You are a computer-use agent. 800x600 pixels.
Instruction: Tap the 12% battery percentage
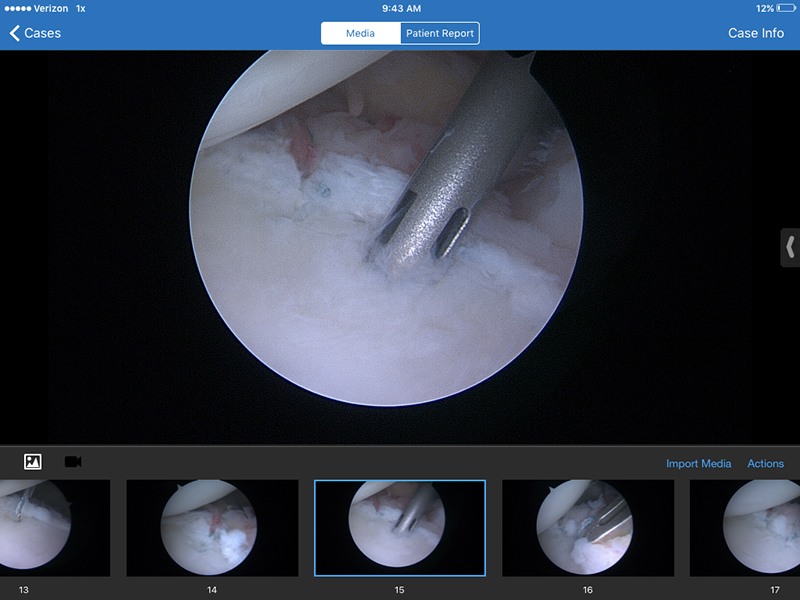point(765,9)
